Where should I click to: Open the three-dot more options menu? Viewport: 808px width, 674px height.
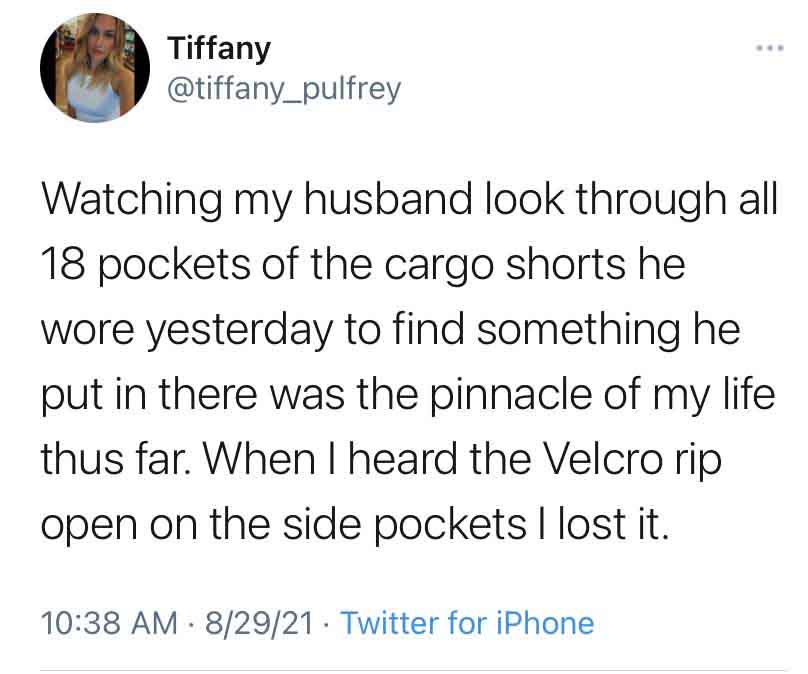pos(770,48)
